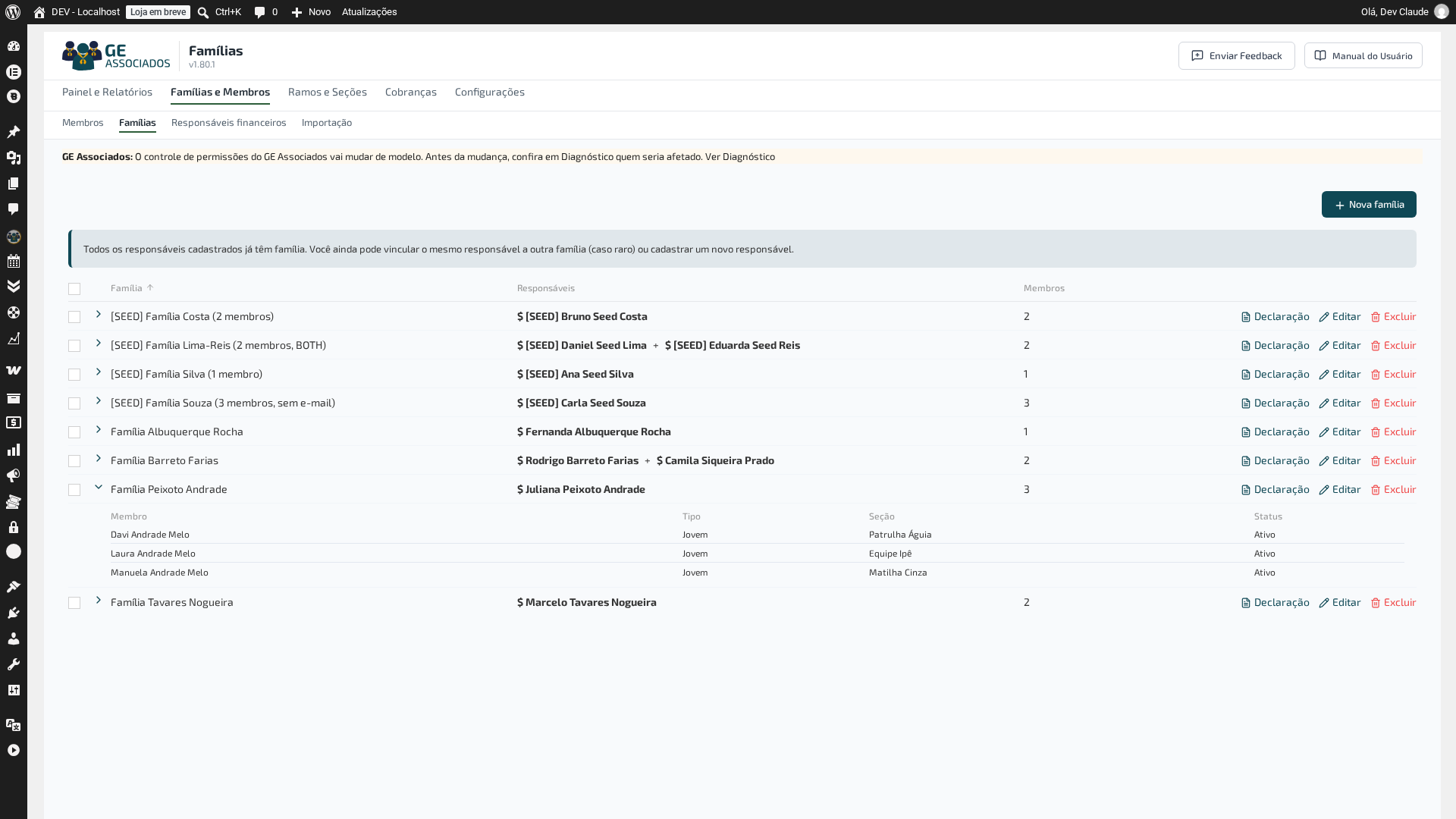Check the Família Peixoto Andrade checkbox
This screenshot has height=819, width=1456.
click(74, 490)
